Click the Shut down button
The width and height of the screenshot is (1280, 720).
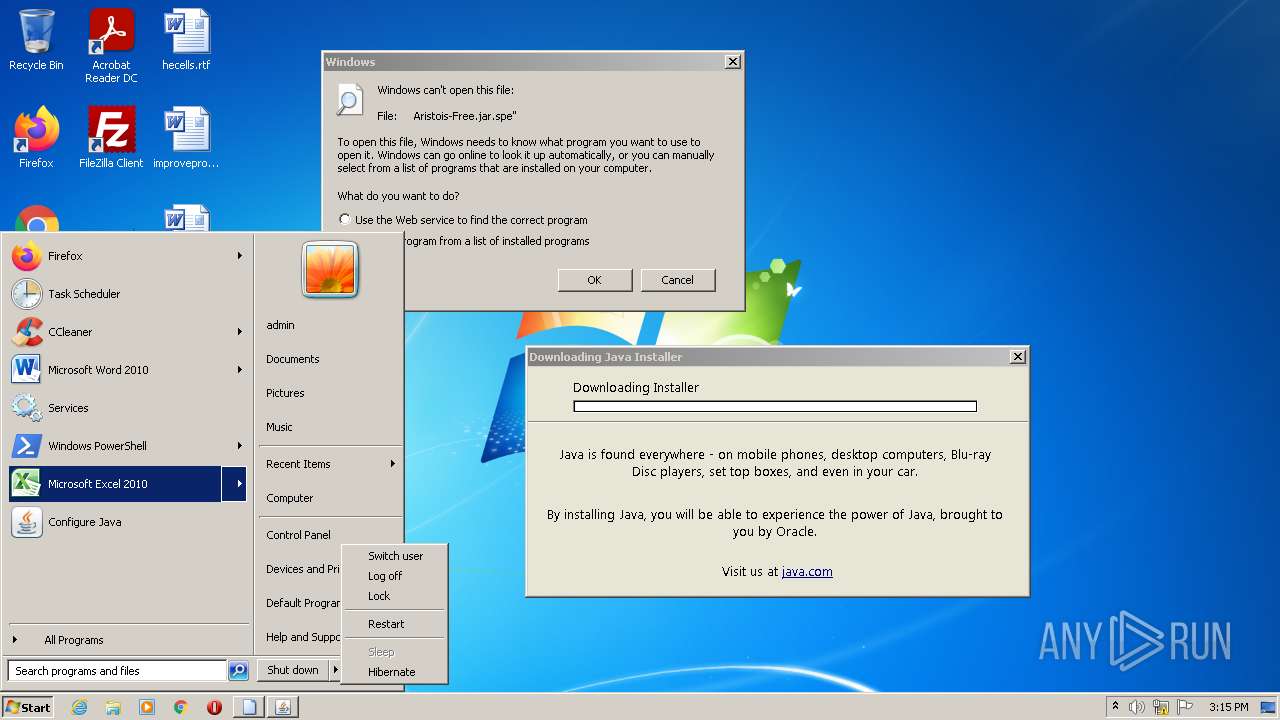[x=293, y=670]
